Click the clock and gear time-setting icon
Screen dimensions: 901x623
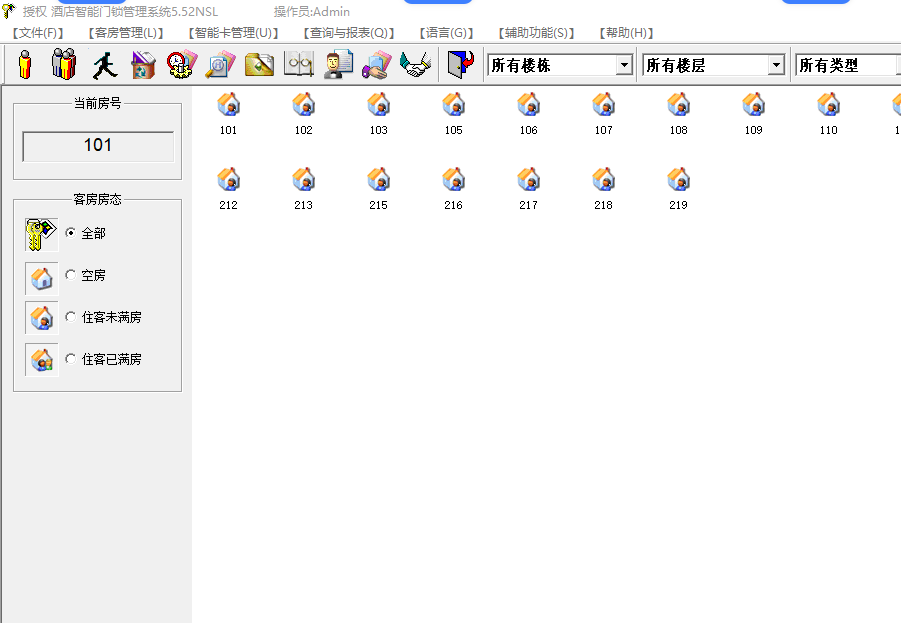click(180, 63)
